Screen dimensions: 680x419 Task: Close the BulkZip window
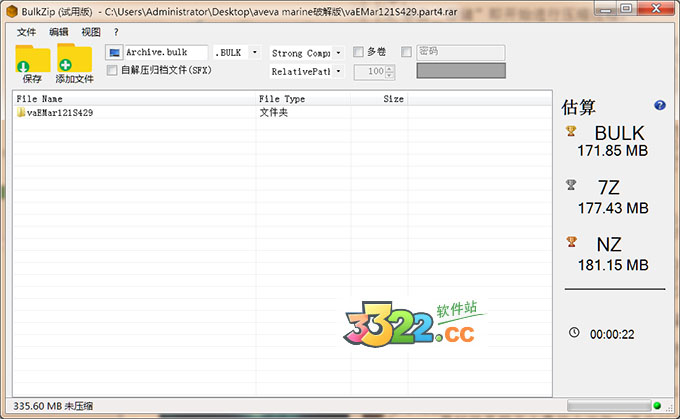[x=657, y=8]
